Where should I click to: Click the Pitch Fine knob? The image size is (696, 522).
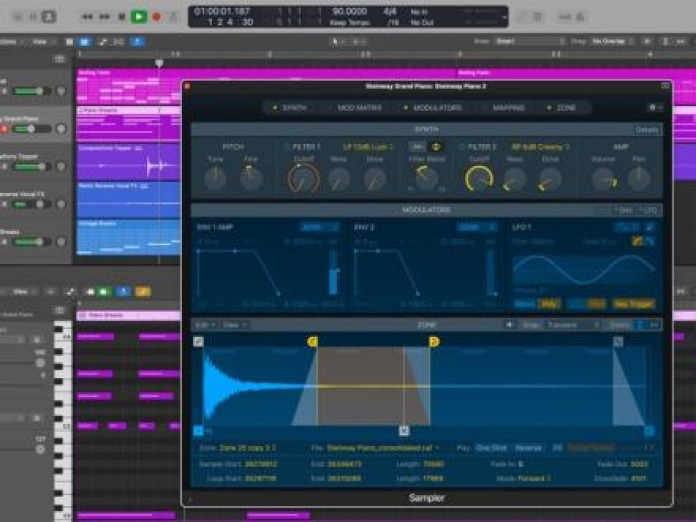tap(251, 178)
